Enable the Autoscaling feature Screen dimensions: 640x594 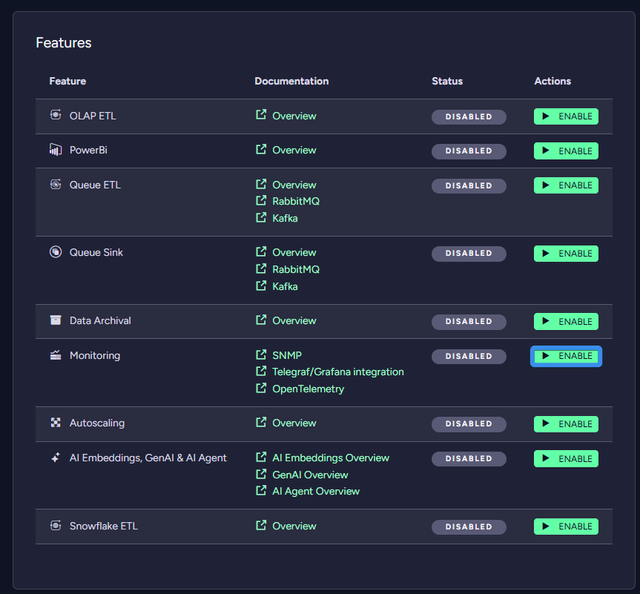click(566, 424)
